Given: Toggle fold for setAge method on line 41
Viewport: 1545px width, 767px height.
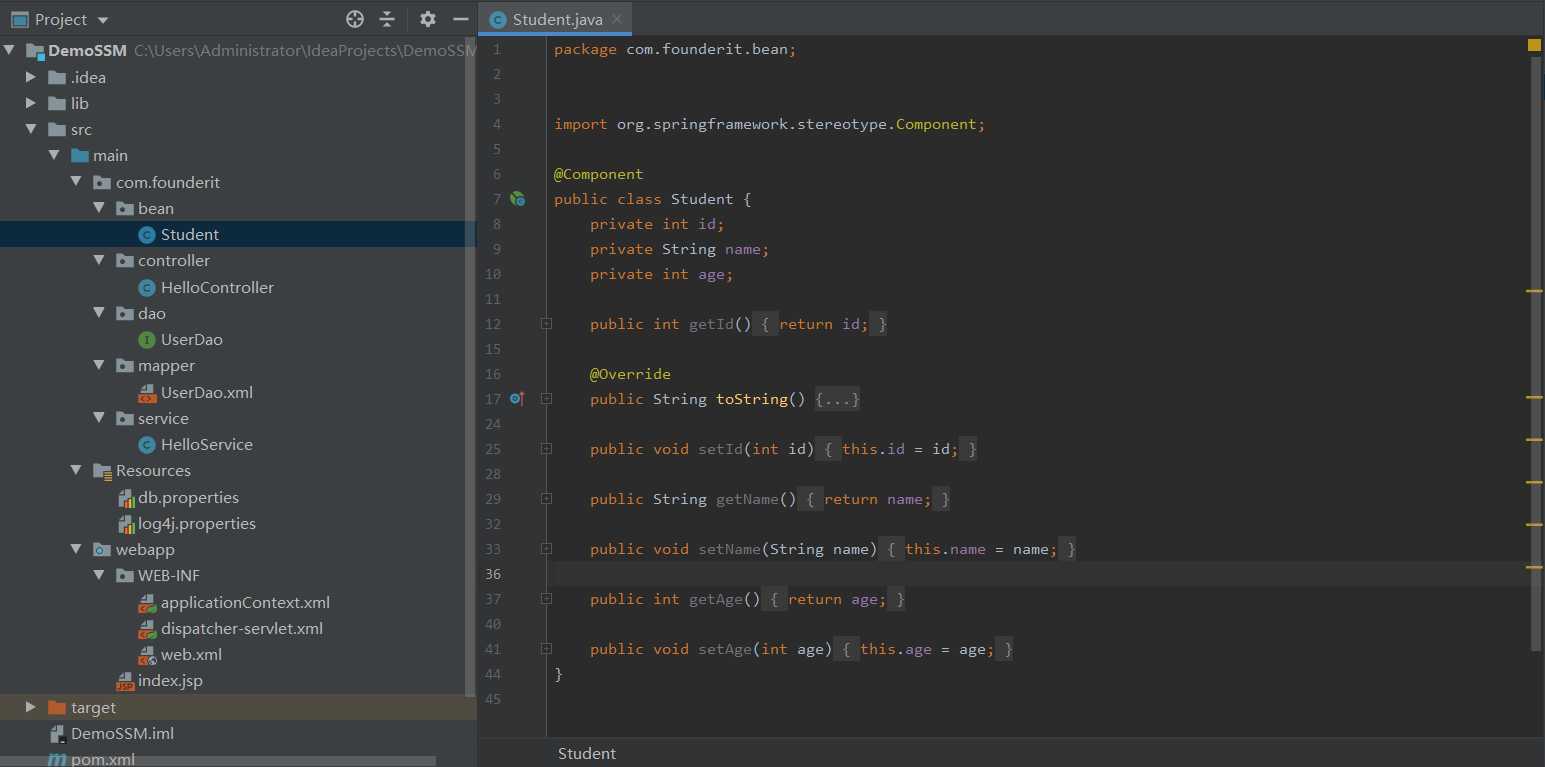Looking at the screenshot, I should 546,649.
